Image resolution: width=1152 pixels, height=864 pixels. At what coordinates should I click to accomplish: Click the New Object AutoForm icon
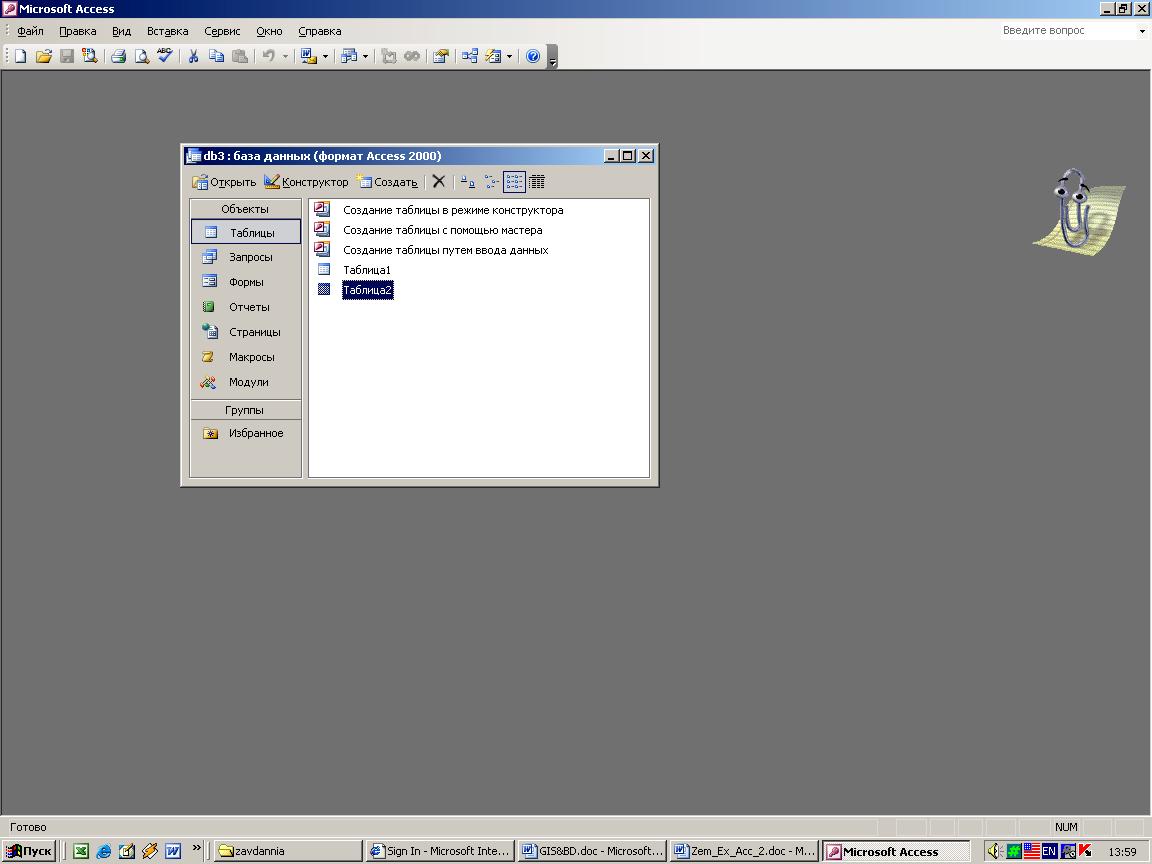[x=493, y=56]
